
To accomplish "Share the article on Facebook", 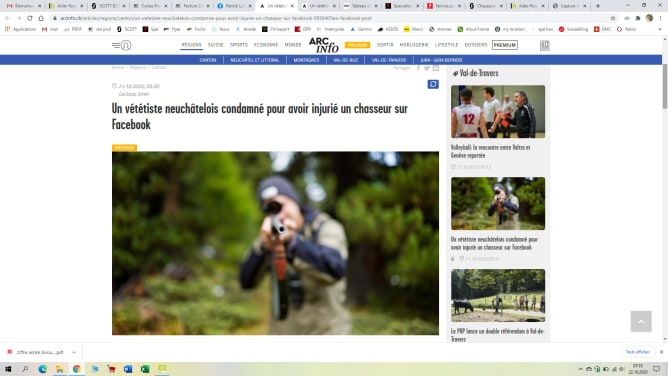I will pos(418,68).
